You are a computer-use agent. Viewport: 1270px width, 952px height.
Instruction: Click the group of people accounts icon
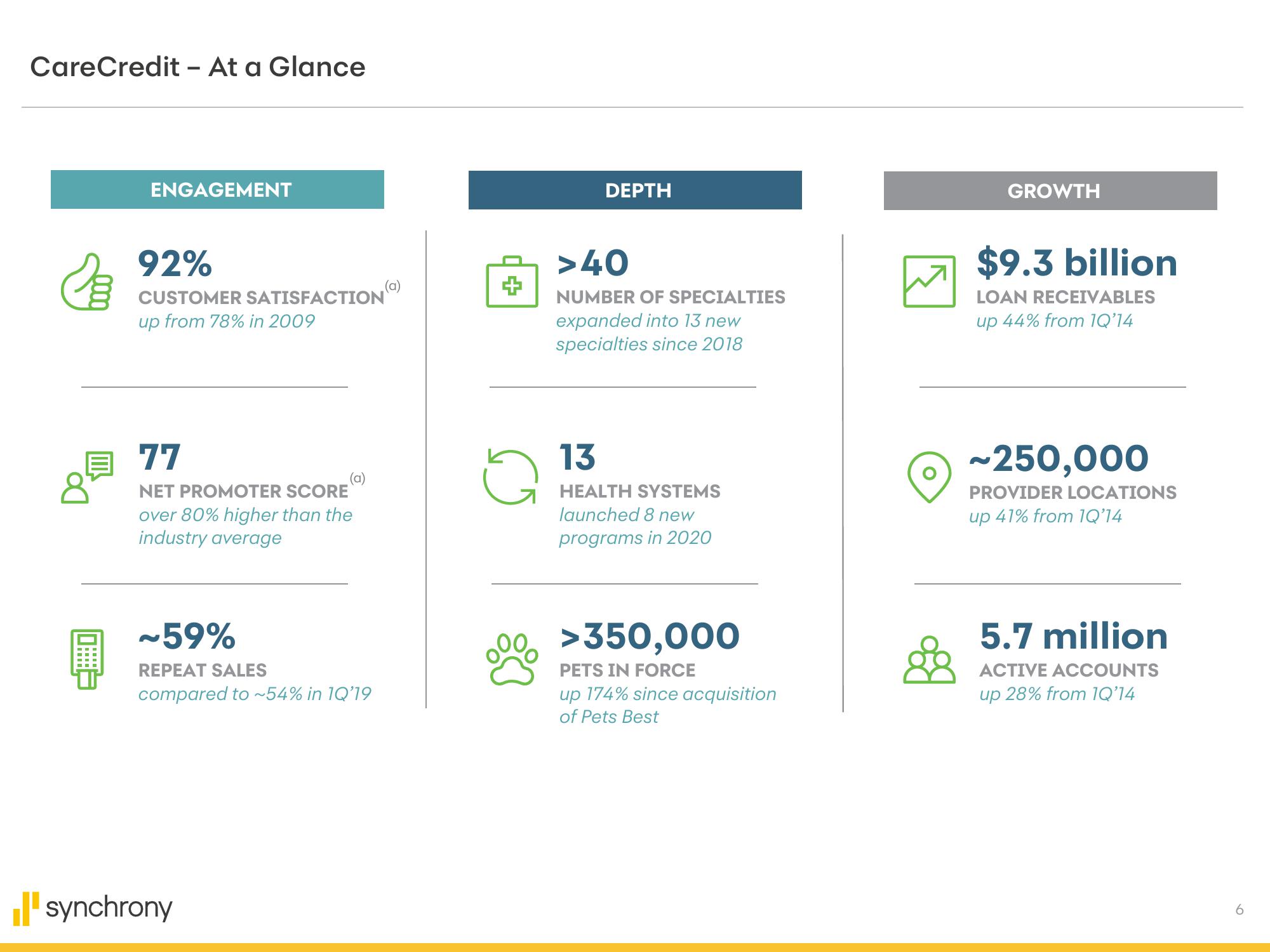tap(929, 659)
